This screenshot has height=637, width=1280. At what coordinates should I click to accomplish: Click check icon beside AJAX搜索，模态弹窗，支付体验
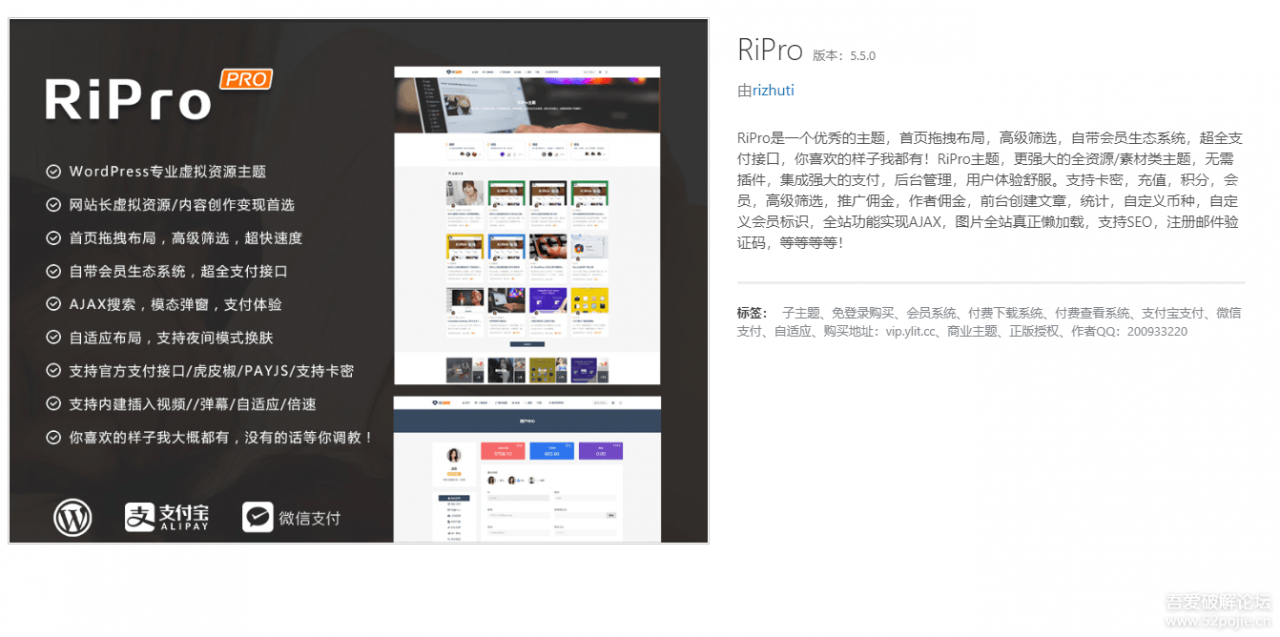(53, 304)
